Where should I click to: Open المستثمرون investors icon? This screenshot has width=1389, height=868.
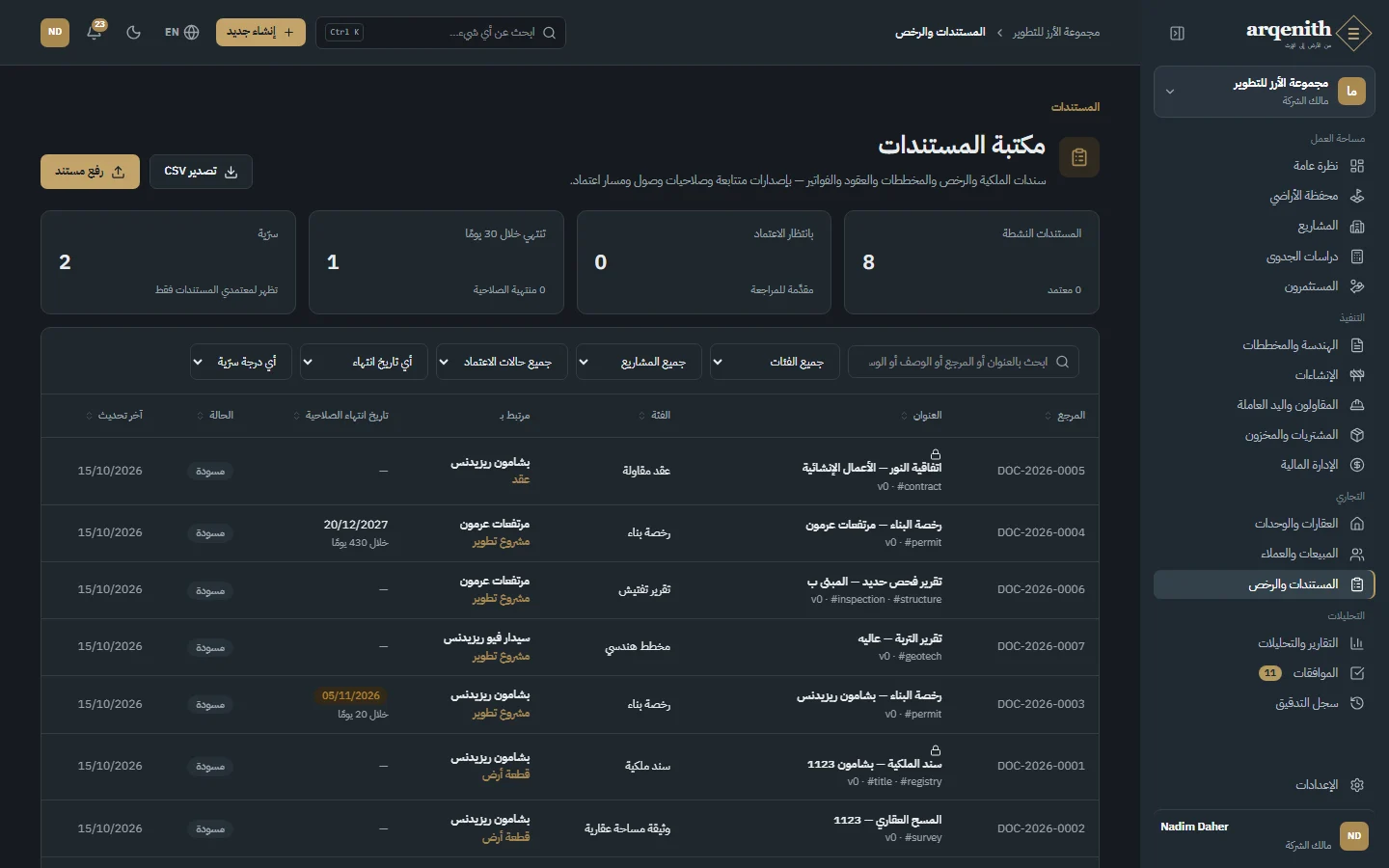click(1357, 286)
